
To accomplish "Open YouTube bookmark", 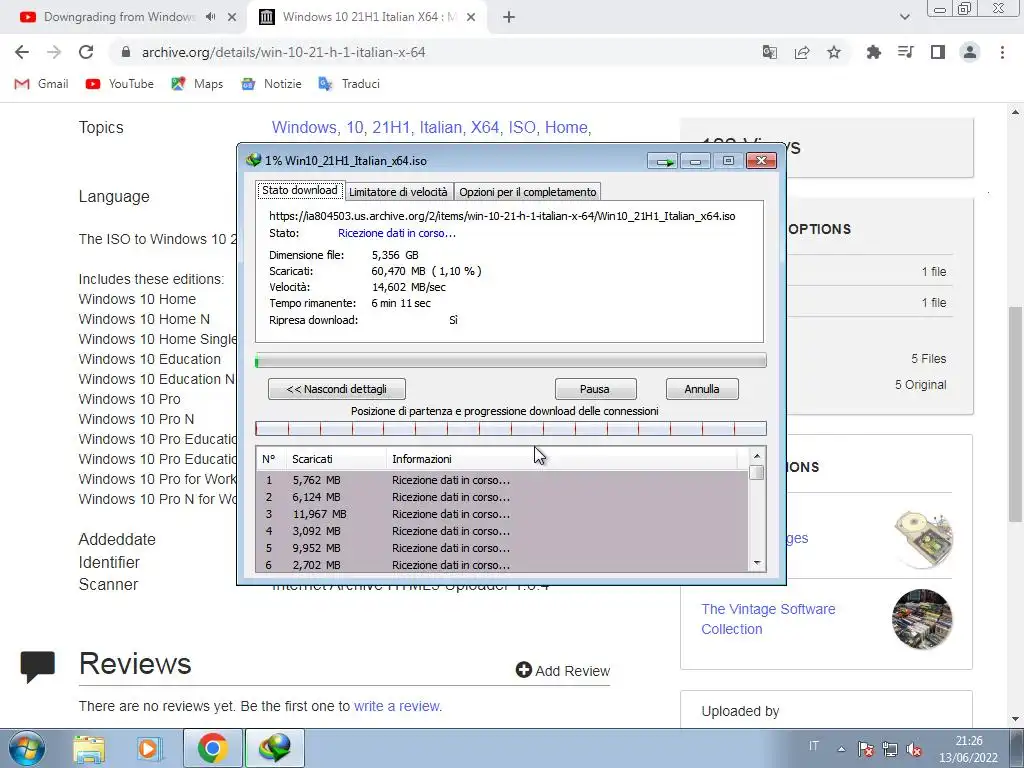I will click(x=120, y=84).
